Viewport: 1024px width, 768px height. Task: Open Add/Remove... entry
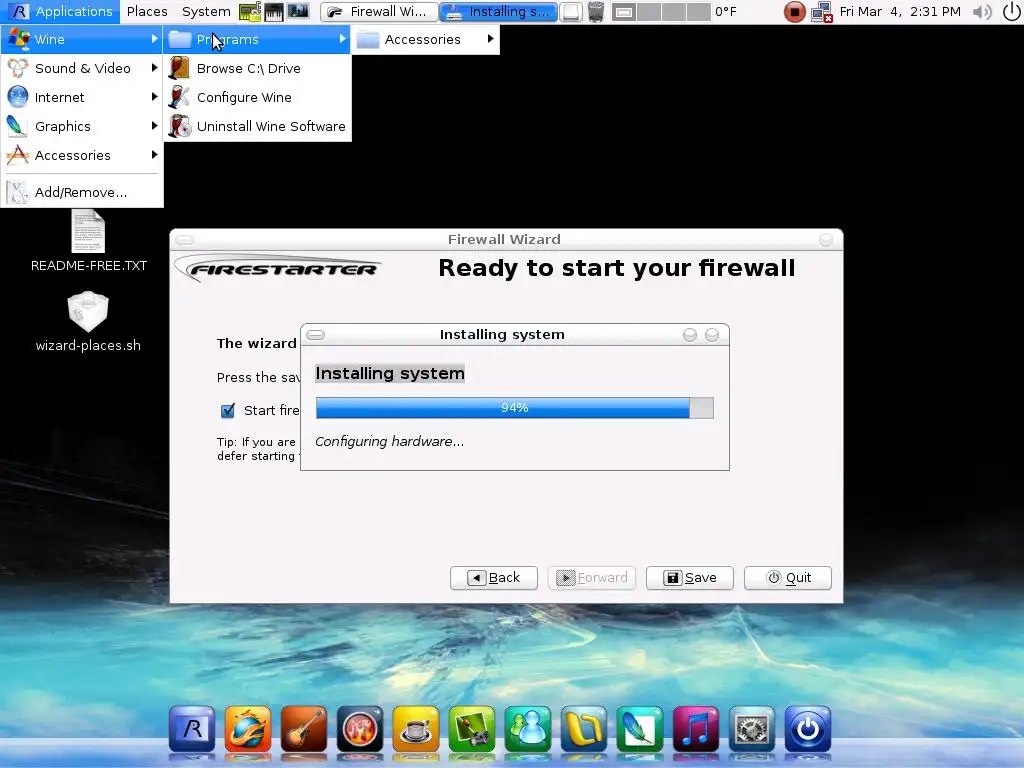pos(82,192)
